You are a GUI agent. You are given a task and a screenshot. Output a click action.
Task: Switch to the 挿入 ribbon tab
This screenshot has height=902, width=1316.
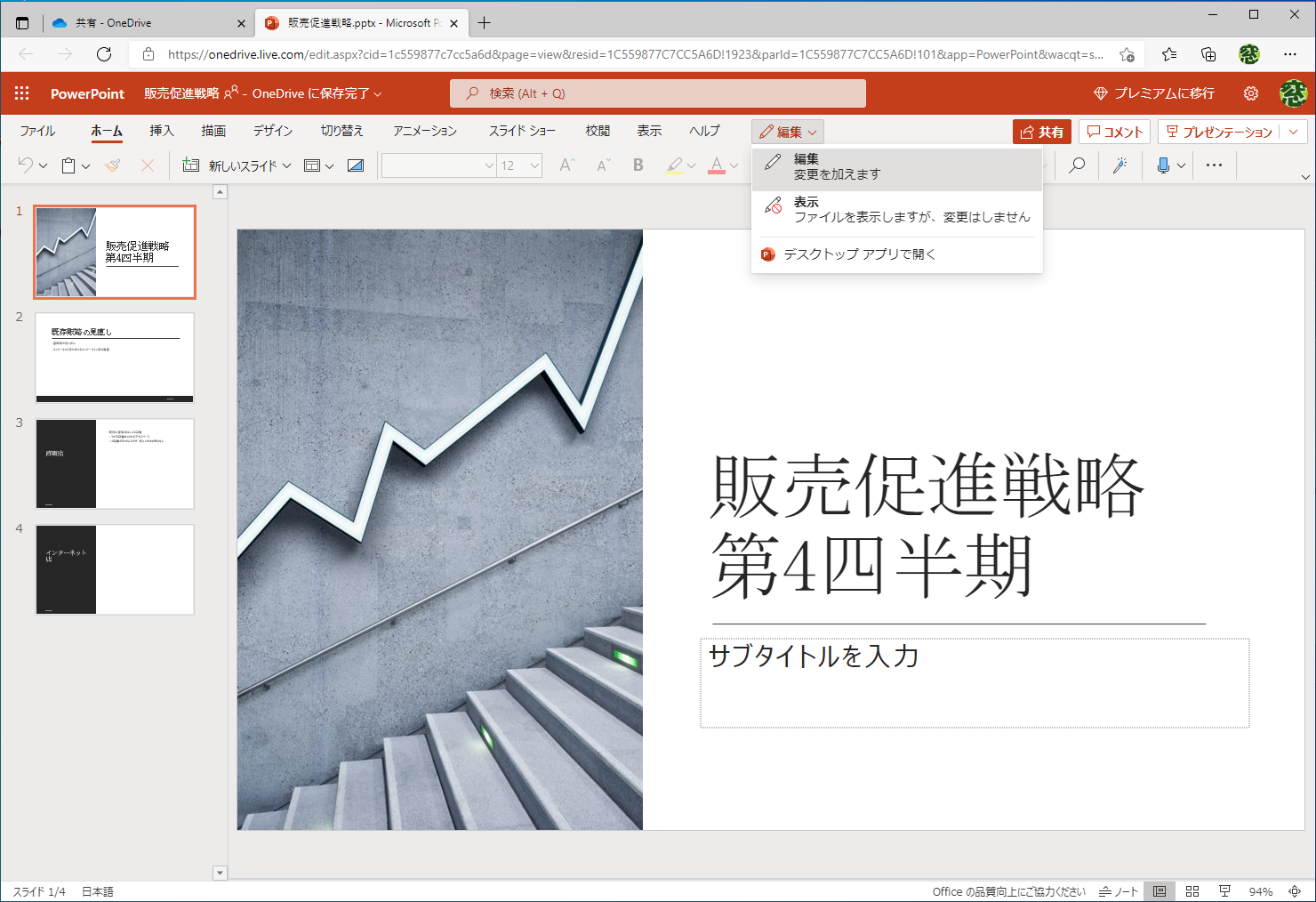161,130
